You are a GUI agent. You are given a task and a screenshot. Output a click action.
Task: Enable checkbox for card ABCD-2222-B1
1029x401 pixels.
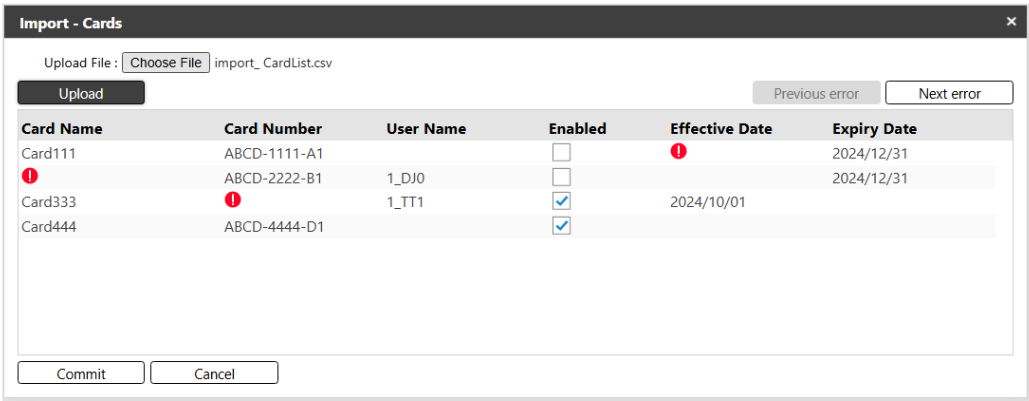[562, 177]
